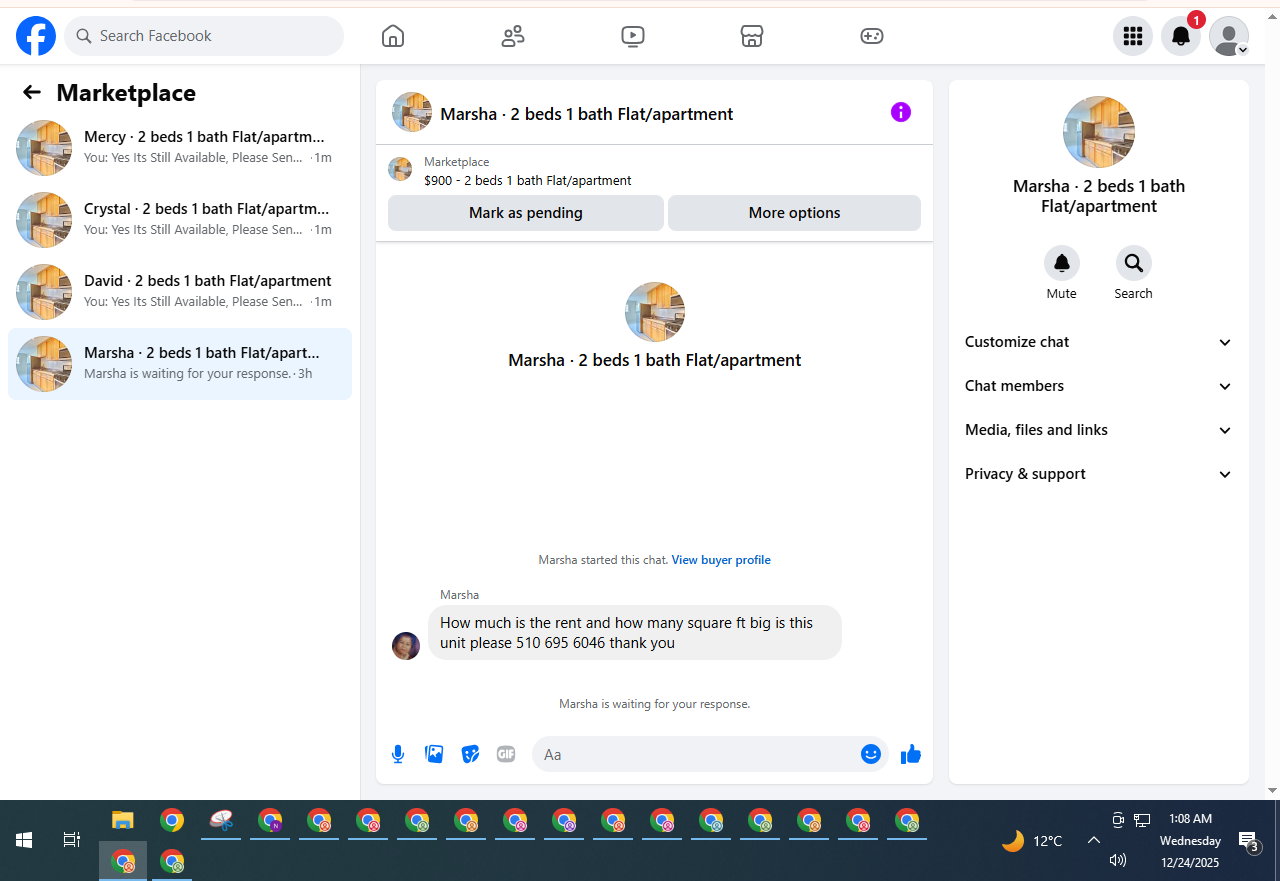This screenshot has height=881, width=1280.
Task: Click the microphone voice clip icon
Action: 398,754
